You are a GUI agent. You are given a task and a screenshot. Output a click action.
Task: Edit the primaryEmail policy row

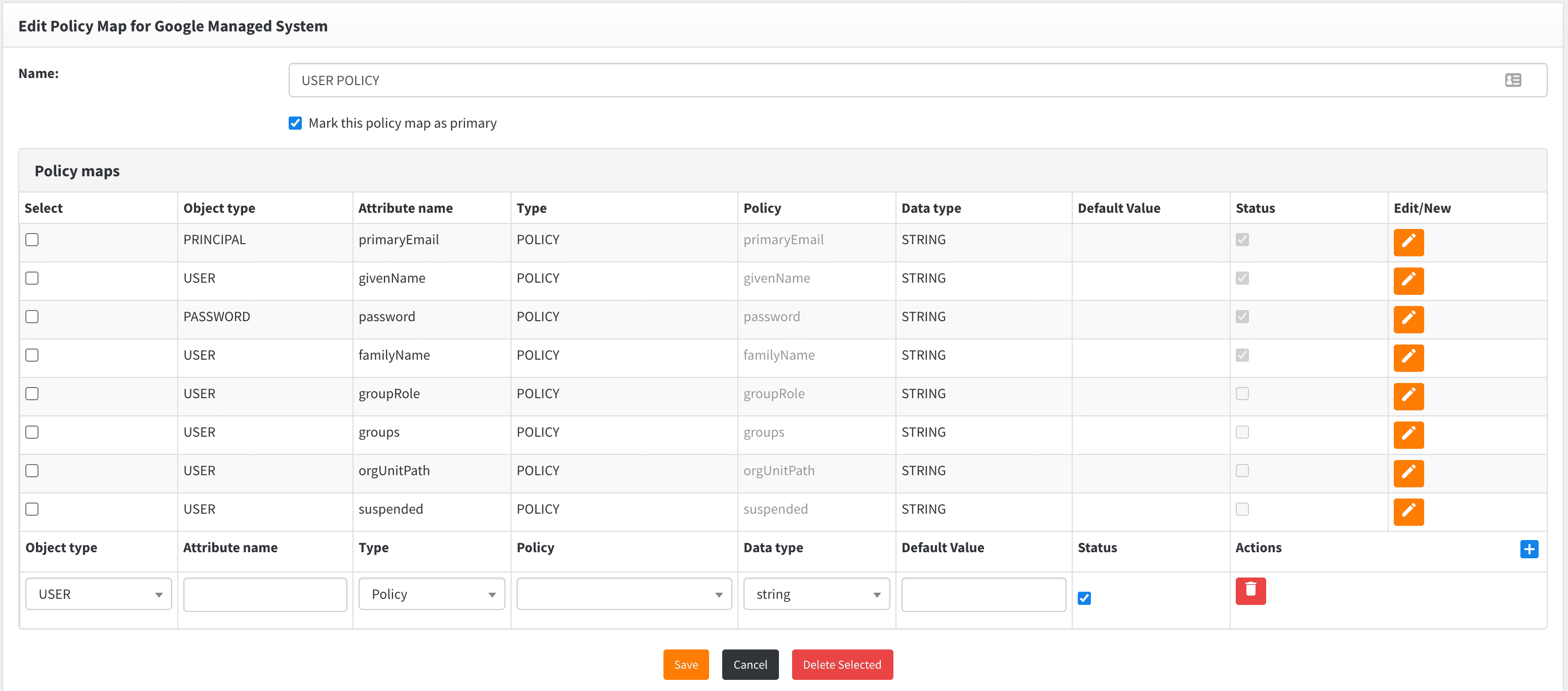(x=1408, y=242)
